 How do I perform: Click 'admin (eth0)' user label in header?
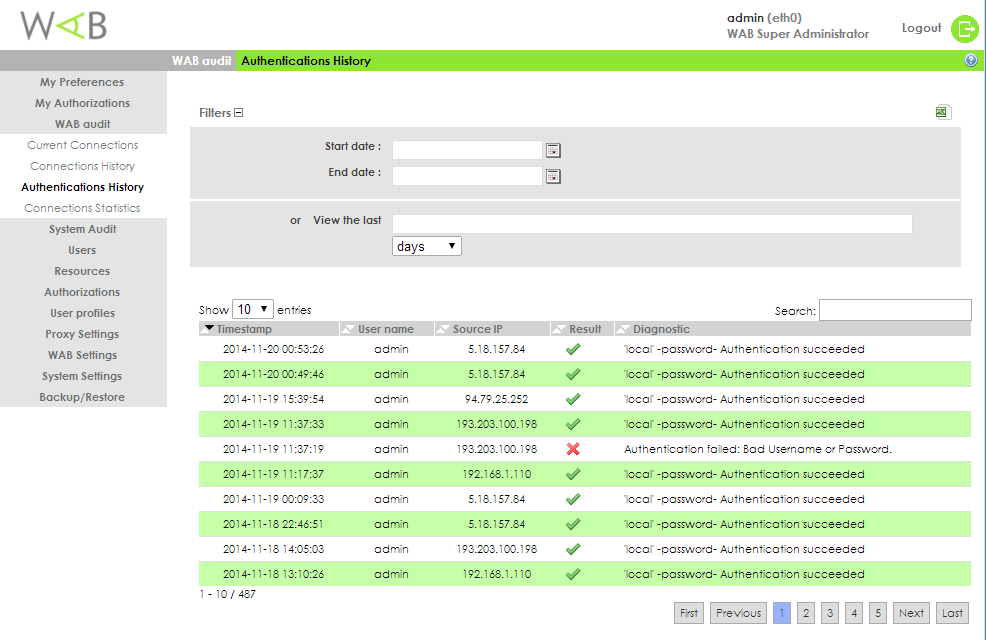coord(764,18)
